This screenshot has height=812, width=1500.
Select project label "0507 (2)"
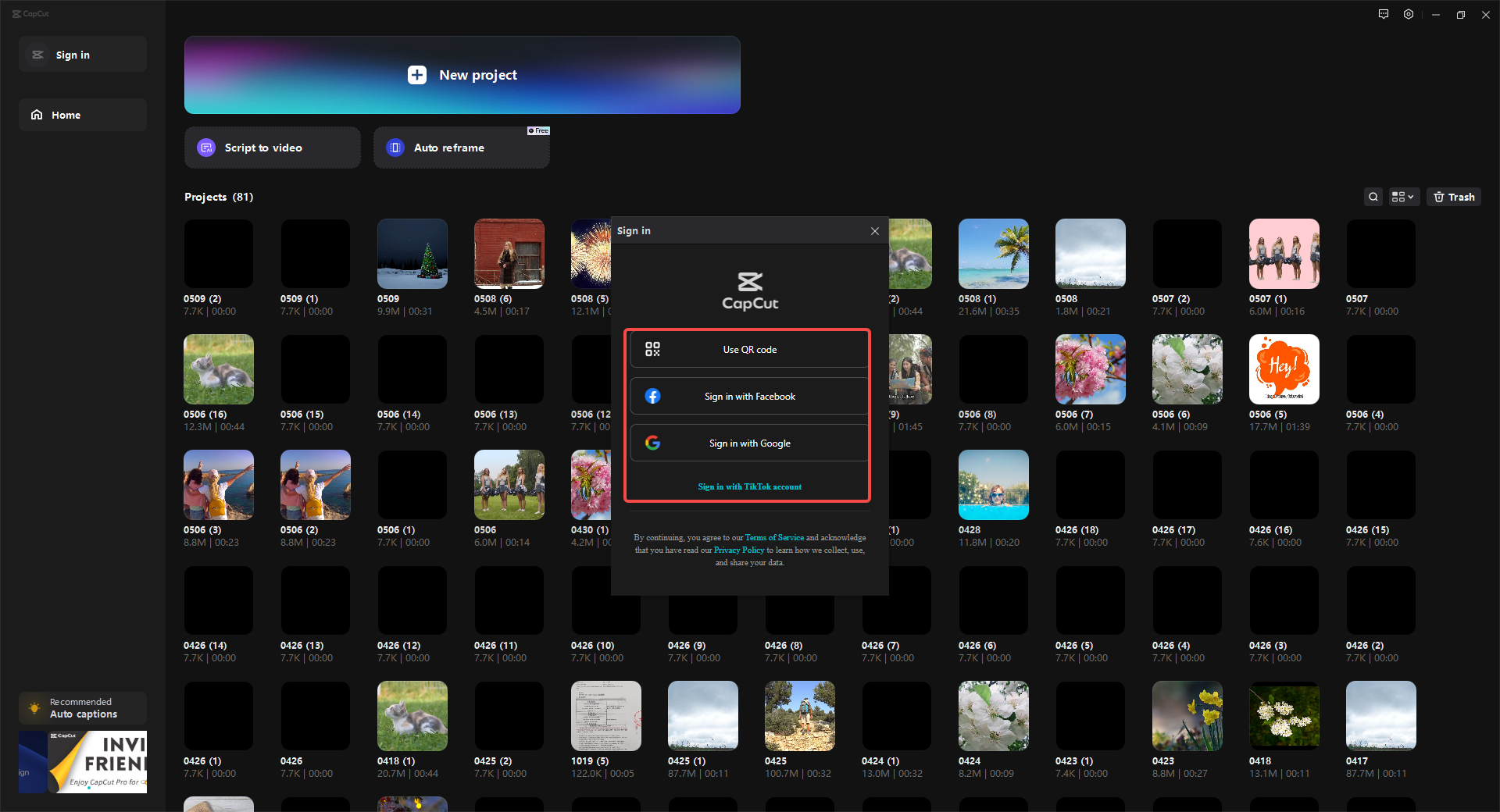pos(1171,299)
